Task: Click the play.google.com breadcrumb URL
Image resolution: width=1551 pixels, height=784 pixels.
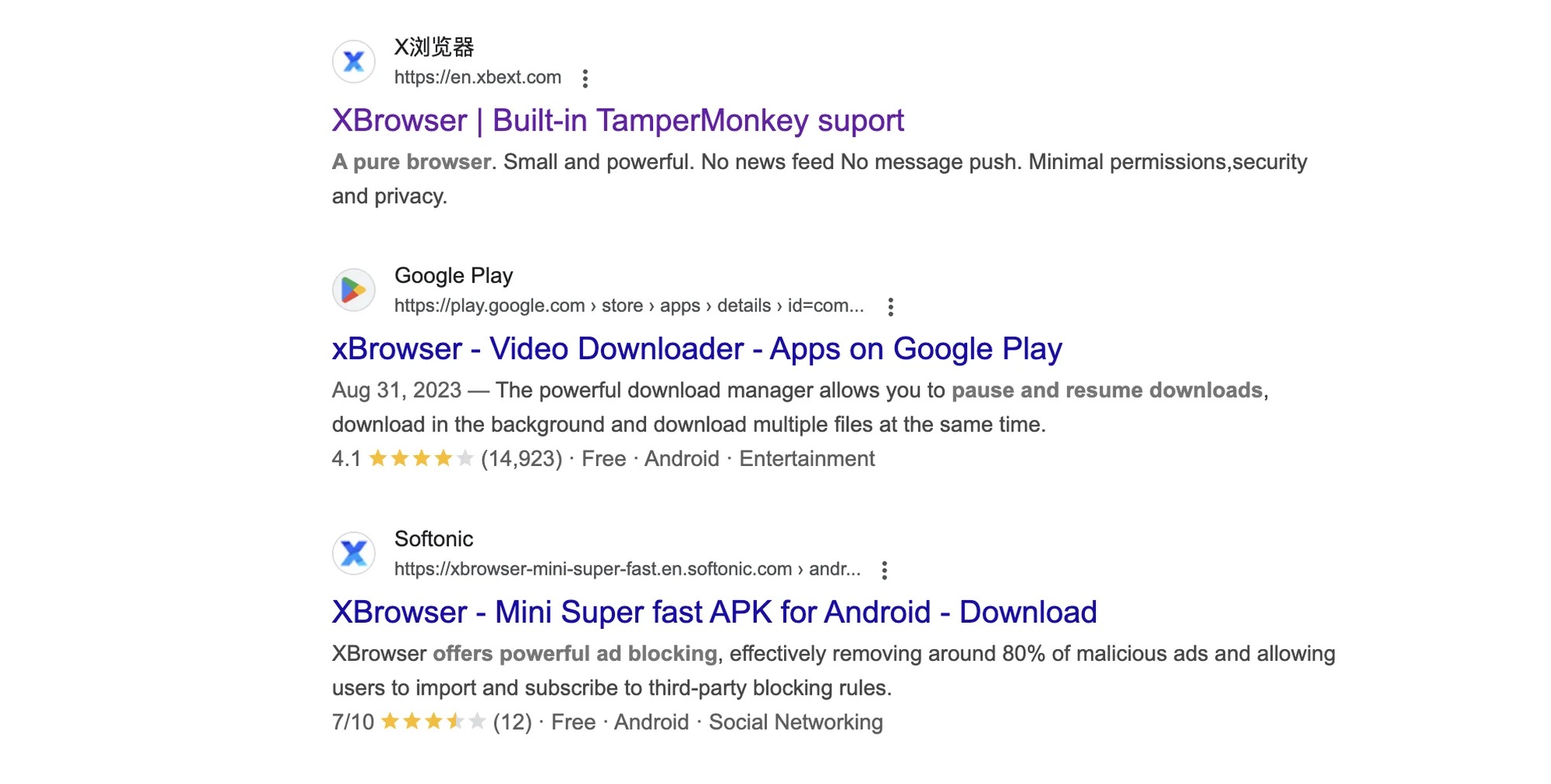Action: pyautogui.click(x=628, y=306)
